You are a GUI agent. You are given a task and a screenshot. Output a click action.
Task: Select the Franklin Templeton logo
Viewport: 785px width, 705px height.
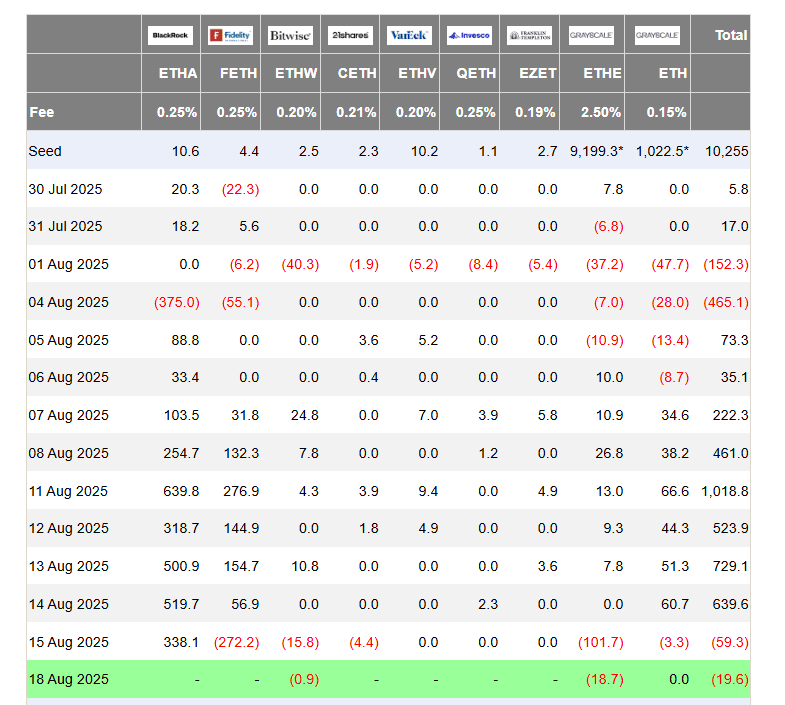tap(529, 35)
